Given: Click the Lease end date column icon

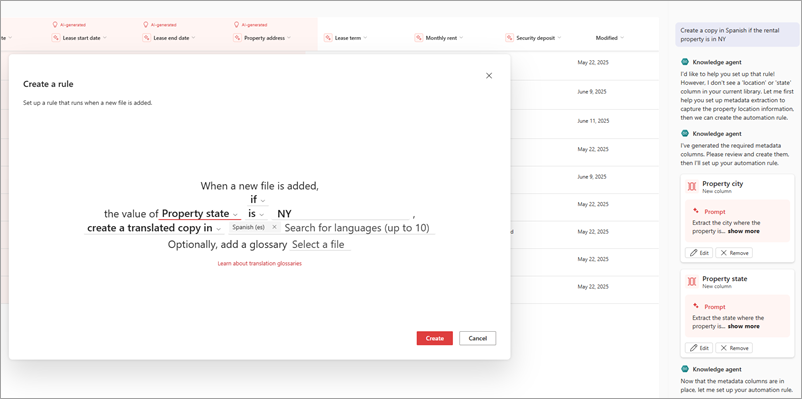Looking at the screenshot, I should coord(147,38).
